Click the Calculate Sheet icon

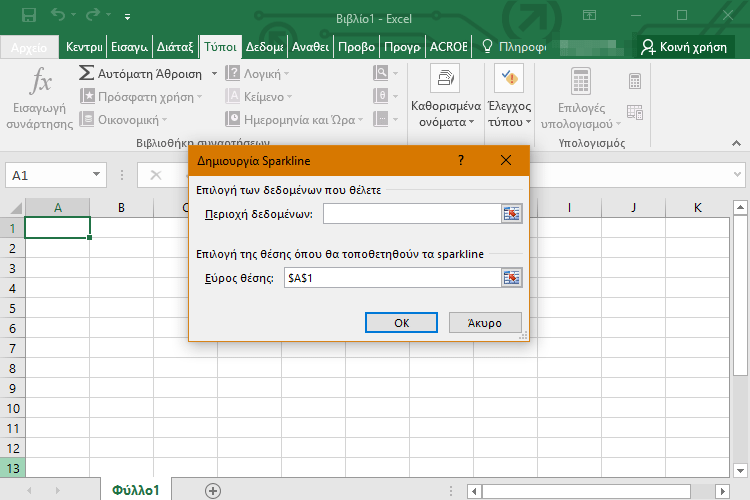(x=635, y=112)
